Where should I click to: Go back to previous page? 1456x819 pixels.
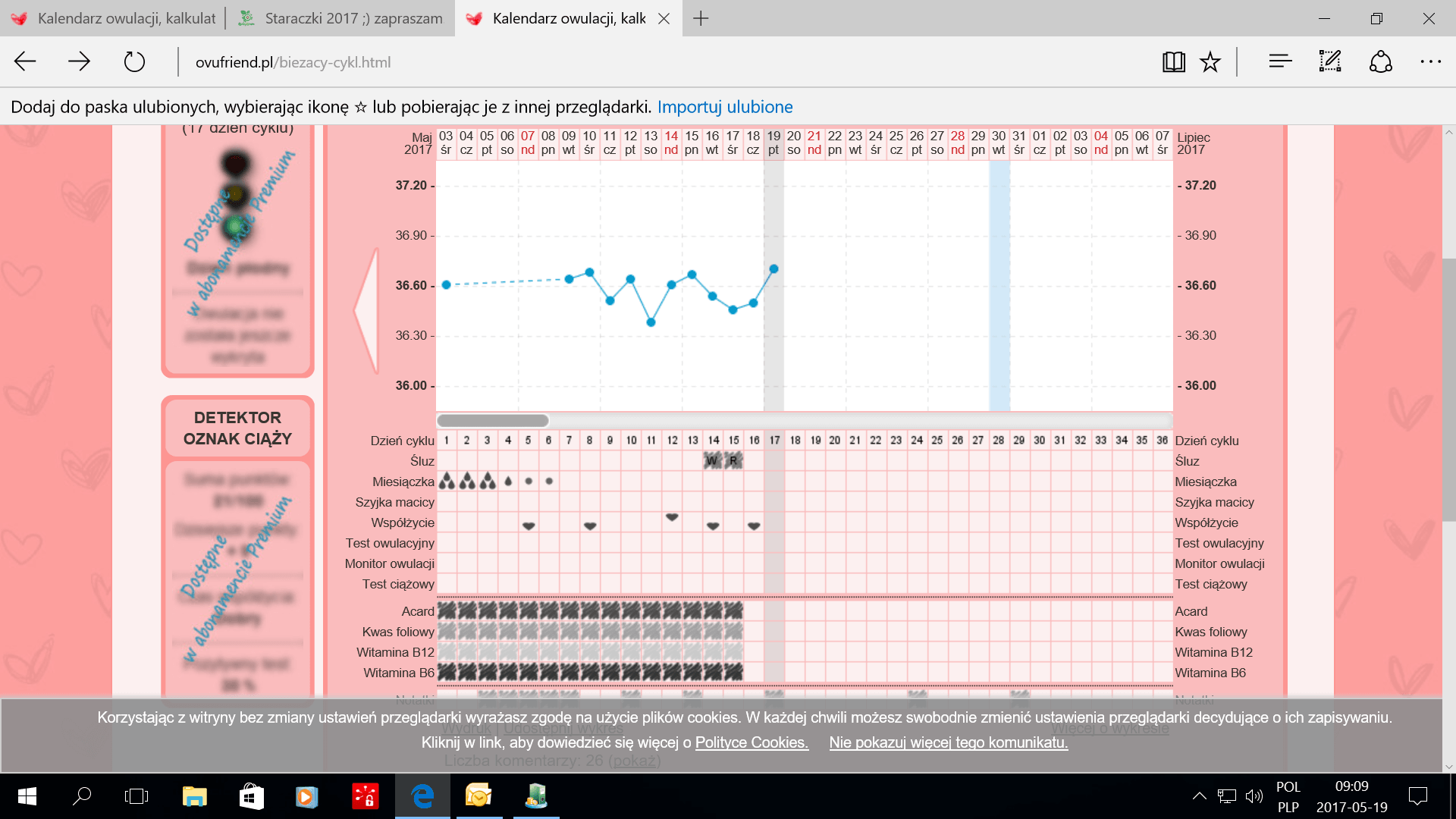tap(26, 61)
